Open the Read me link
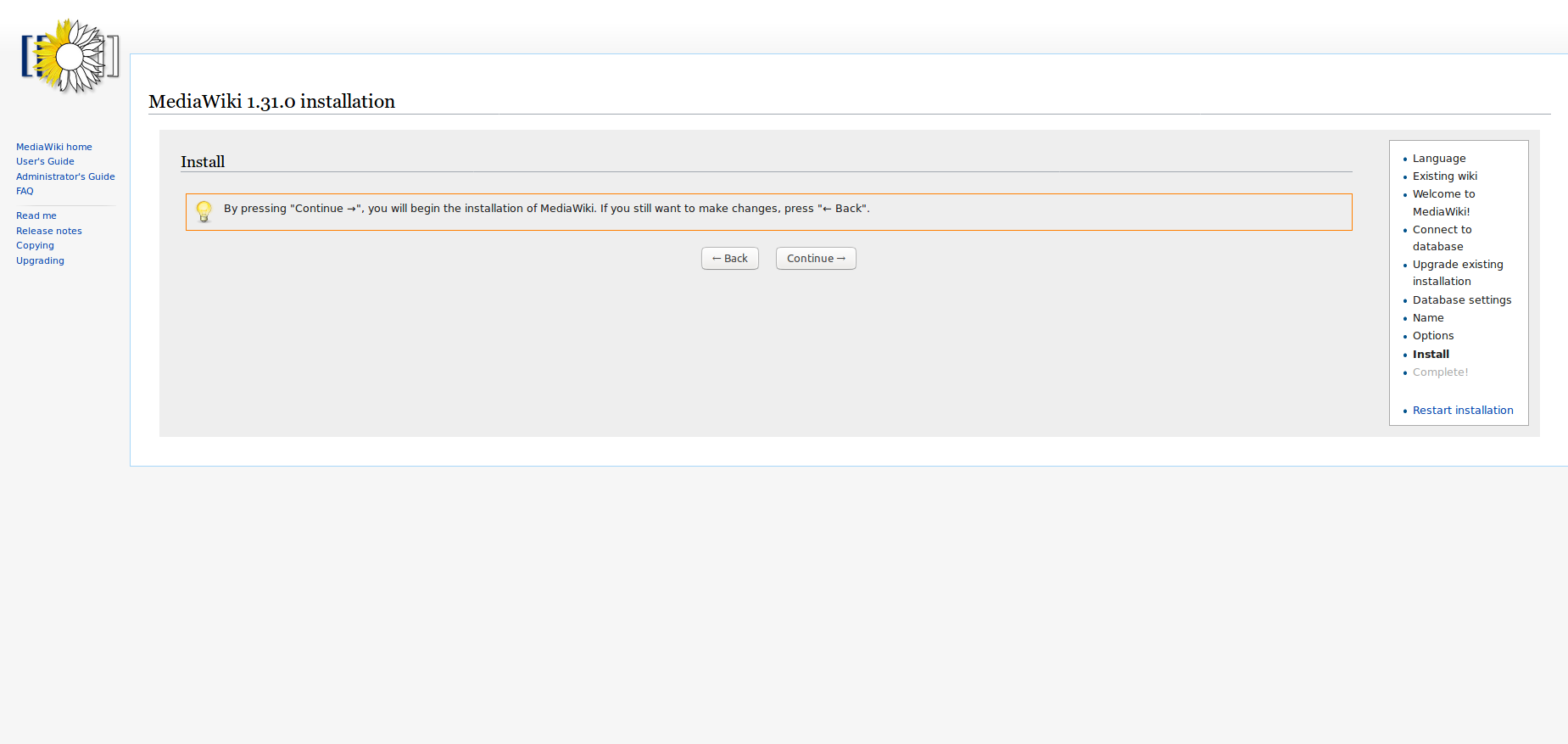This screenshot has height=744, width=1568. point(36,215)
